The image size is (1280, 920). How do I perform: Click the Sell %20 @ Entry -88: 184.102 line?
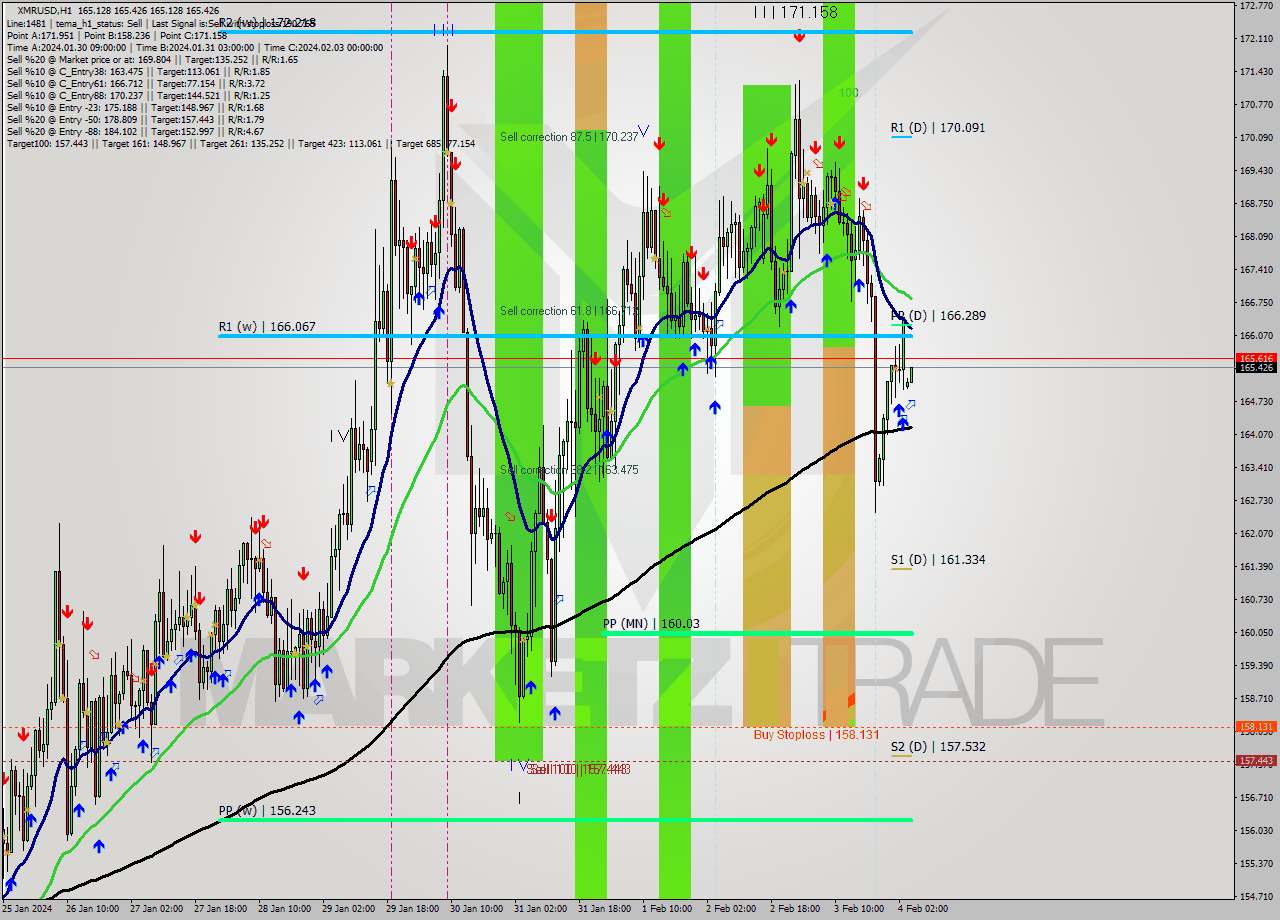[x=135, y=131]
